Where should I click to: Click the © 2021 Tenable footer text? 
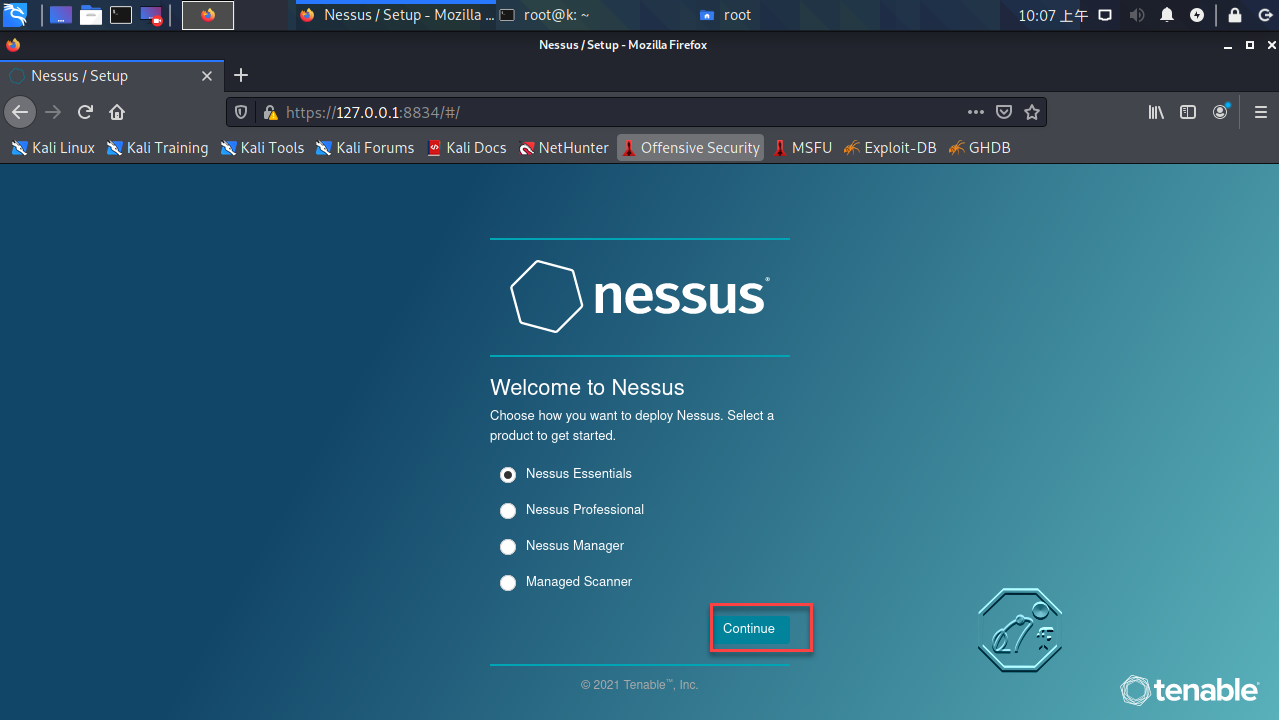tap(640, 685)
